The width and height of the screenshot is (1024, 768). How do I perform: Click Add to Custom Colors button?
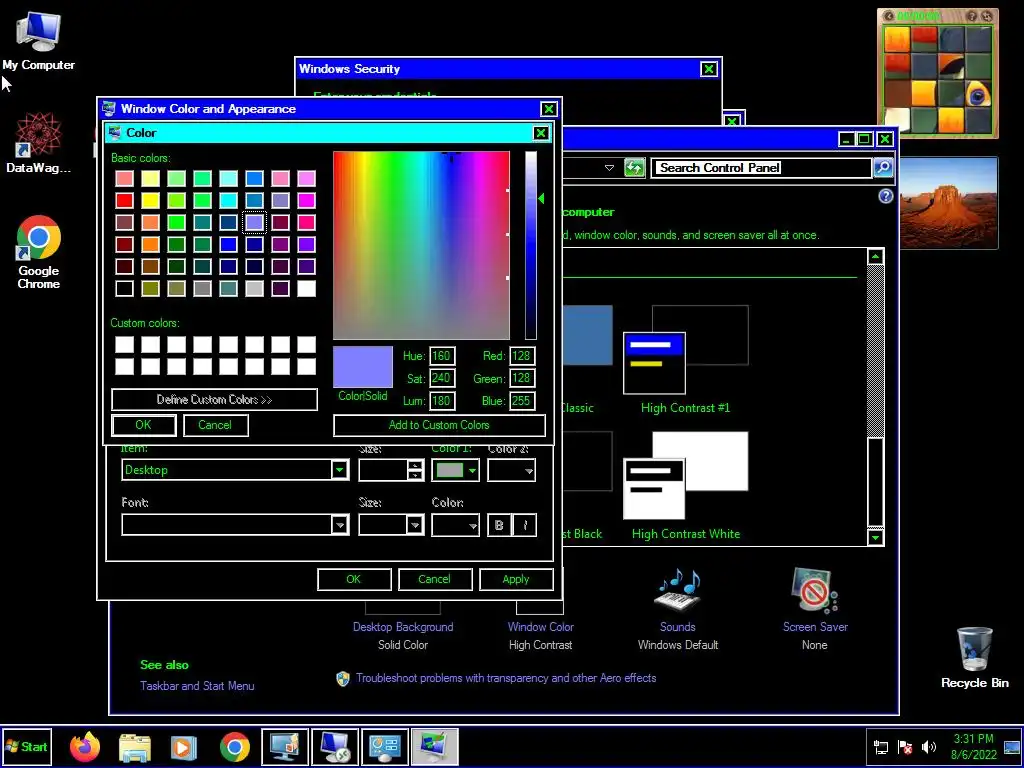click(439, 425)
